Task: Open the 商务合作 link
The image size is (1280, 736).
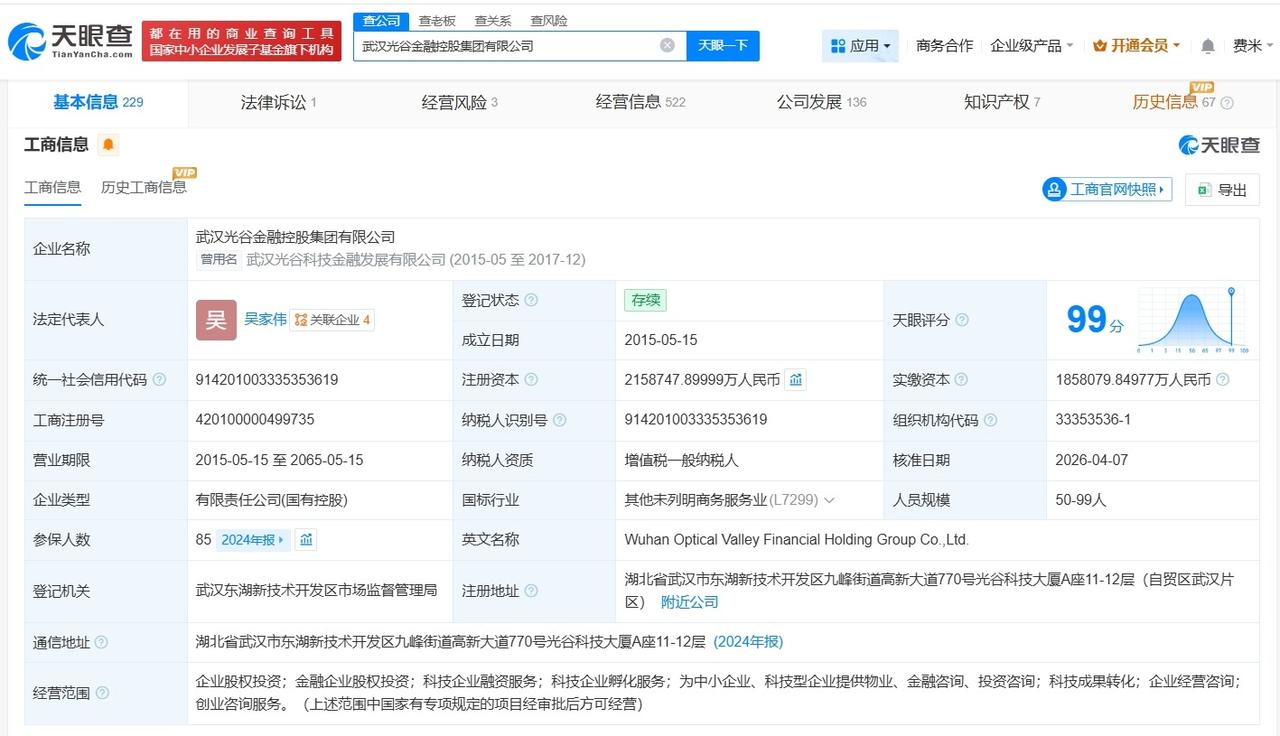Action: (944, 46)
